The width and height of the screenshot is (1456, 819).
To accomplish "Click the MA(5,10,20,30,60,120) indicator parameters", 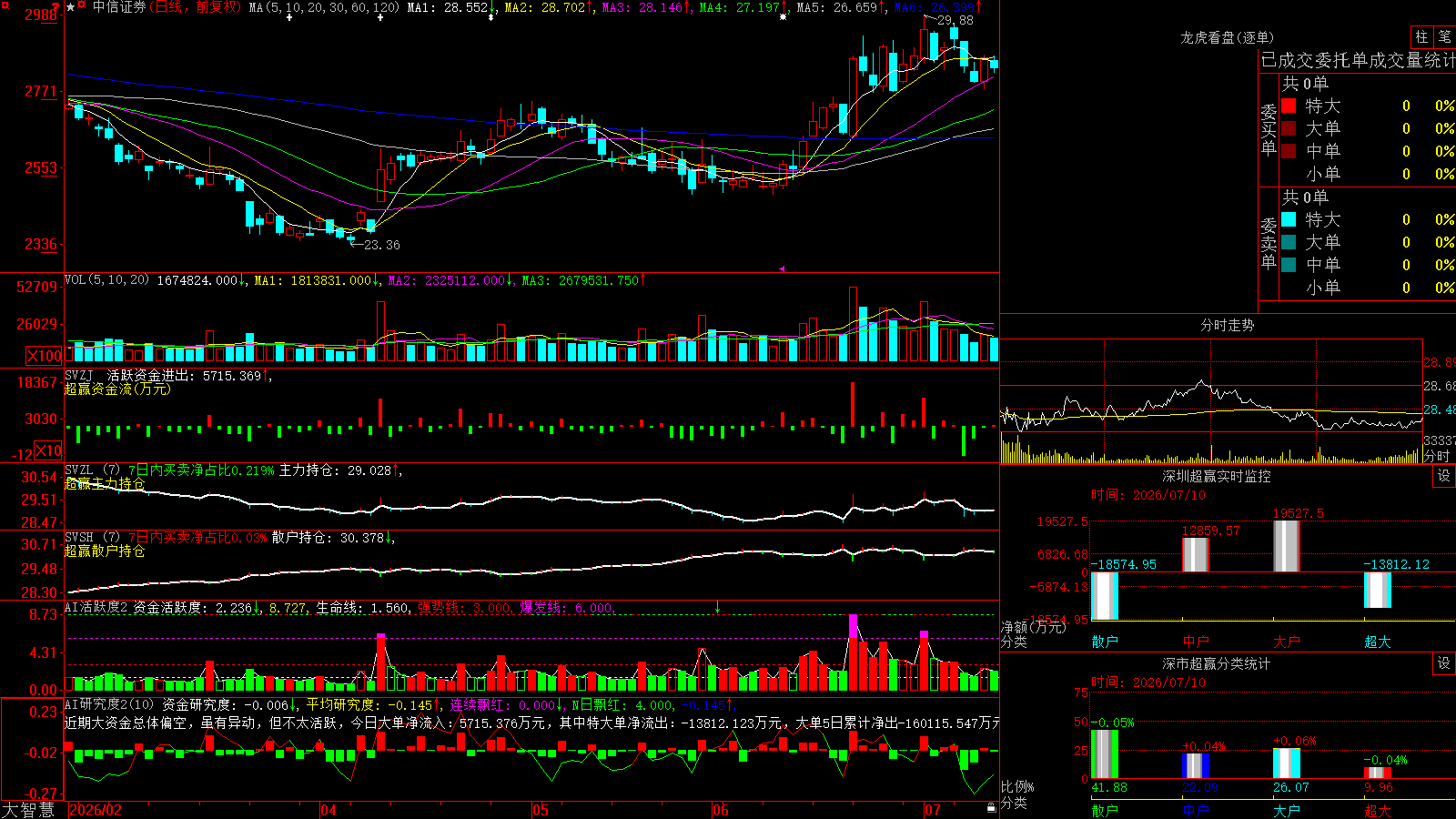I will pos(324,7).
